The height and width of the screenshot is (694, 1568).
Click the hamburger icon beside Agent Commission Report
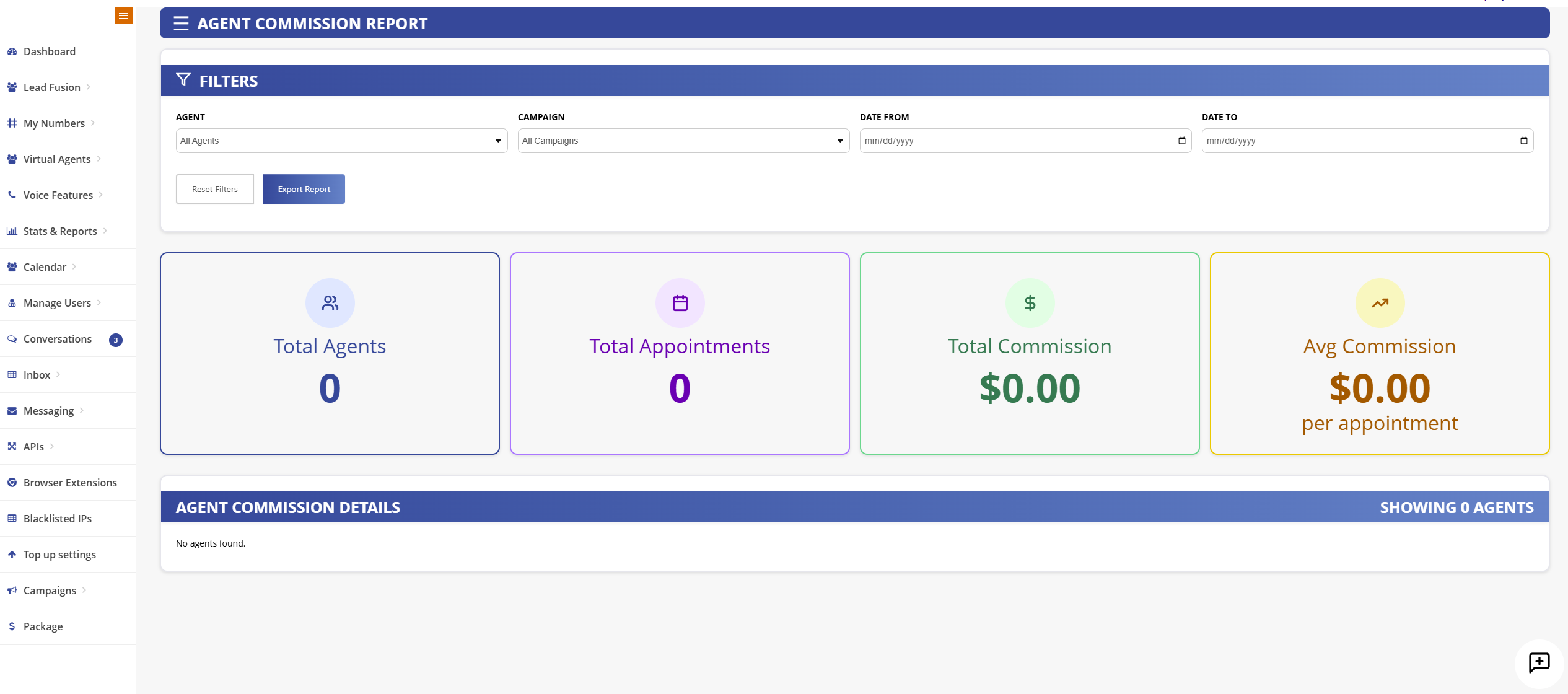(x=181, y=24)
